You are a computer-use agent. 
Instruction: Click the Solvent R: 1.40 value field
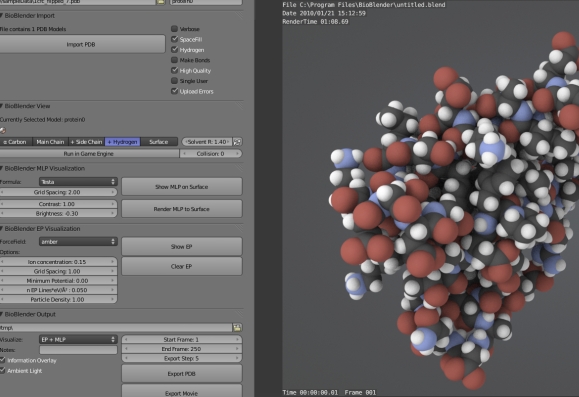tap(207, 142)
